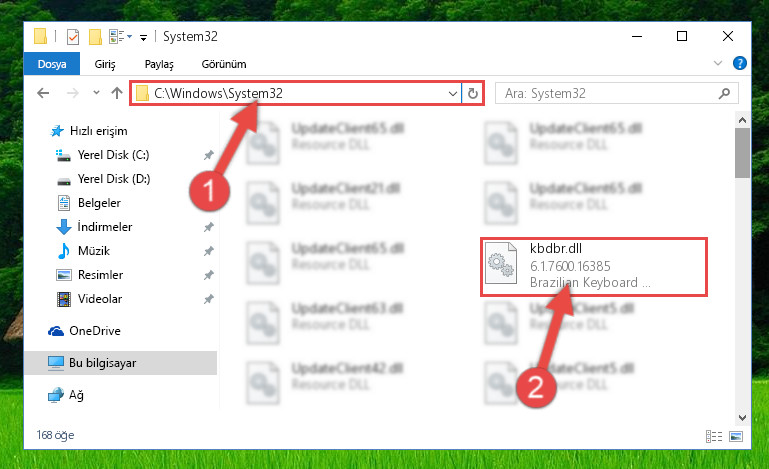
Task: Go up one folder level arrow
Action: pos(117,93)
